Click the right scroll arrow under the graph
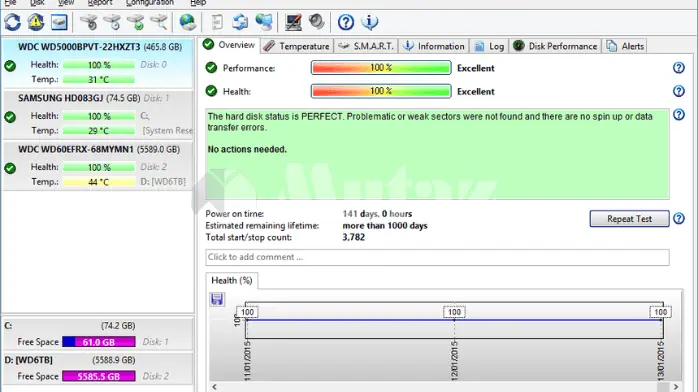 (x=676, y=387)
